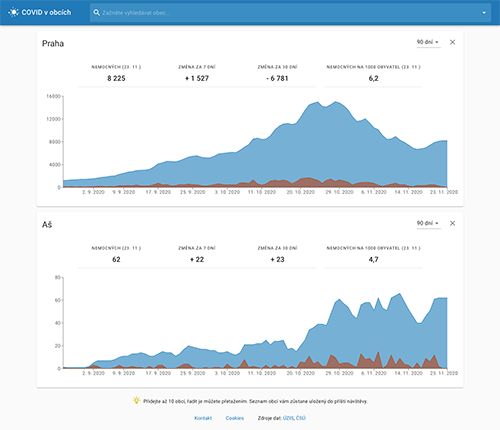Open the ČSÚ data source link
Screen dimensions: 500x430
pyautogui.click(x=301, y=418)
